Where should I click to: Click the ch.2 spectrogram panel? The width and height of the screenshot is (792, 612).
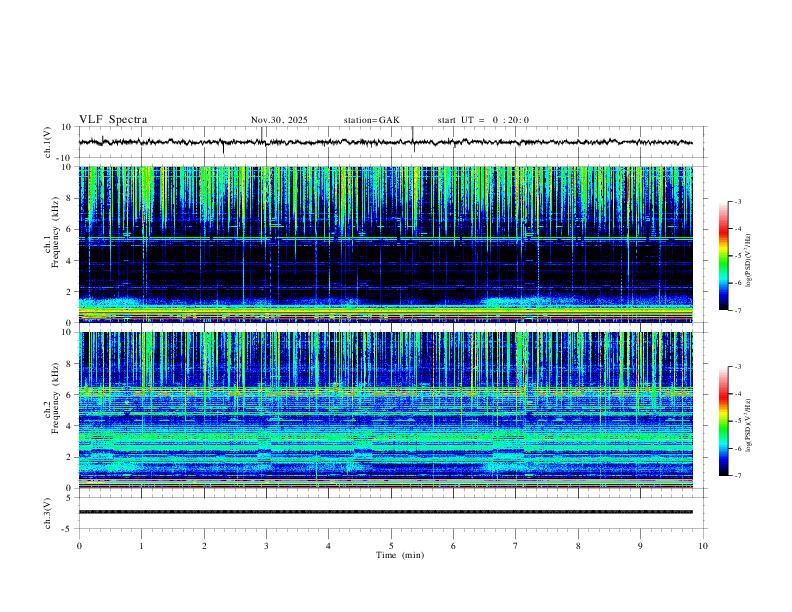coord(385,410)
